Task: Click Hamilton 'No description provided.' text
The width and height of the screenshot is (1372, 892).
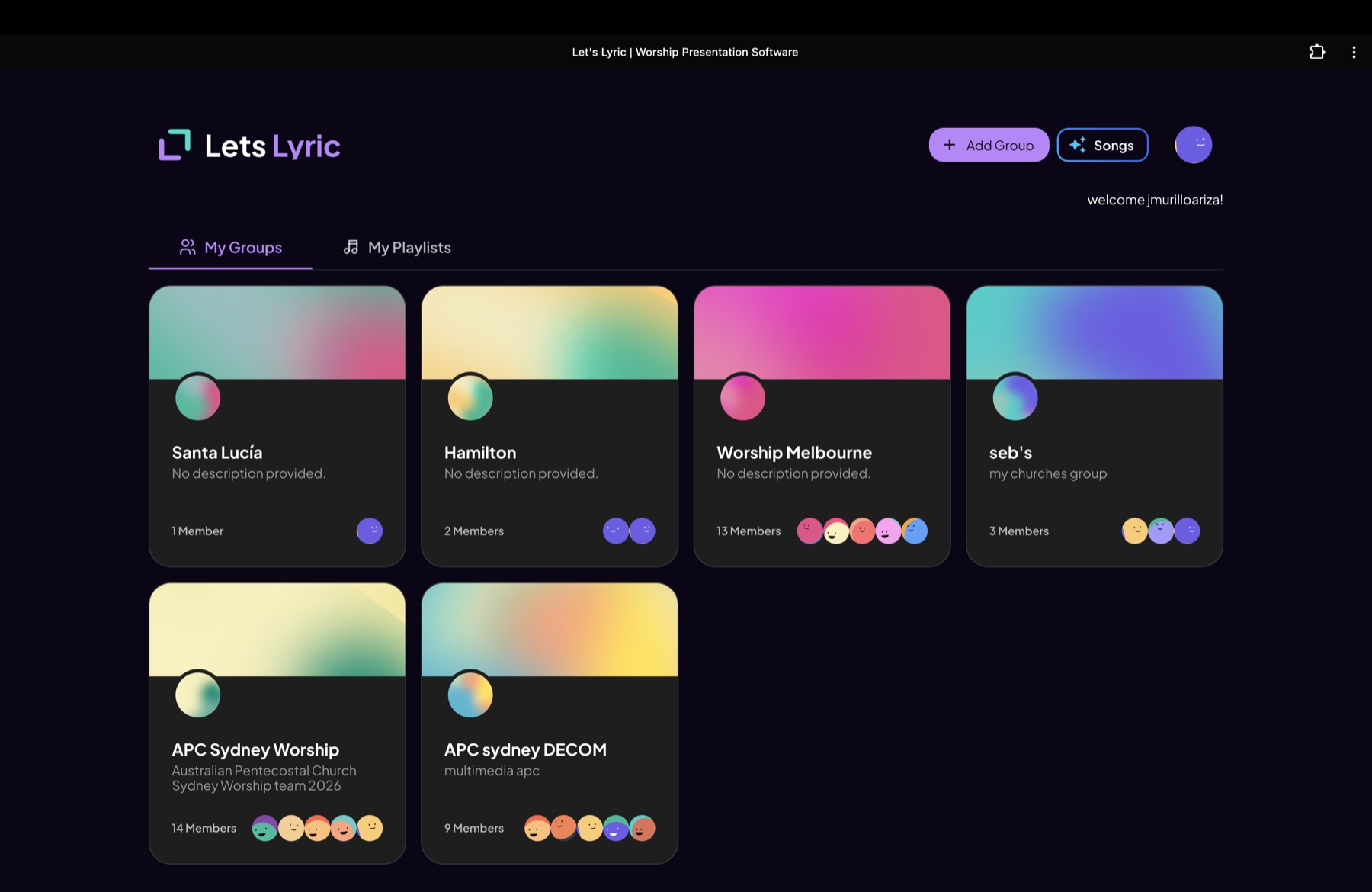Action: 521,473
